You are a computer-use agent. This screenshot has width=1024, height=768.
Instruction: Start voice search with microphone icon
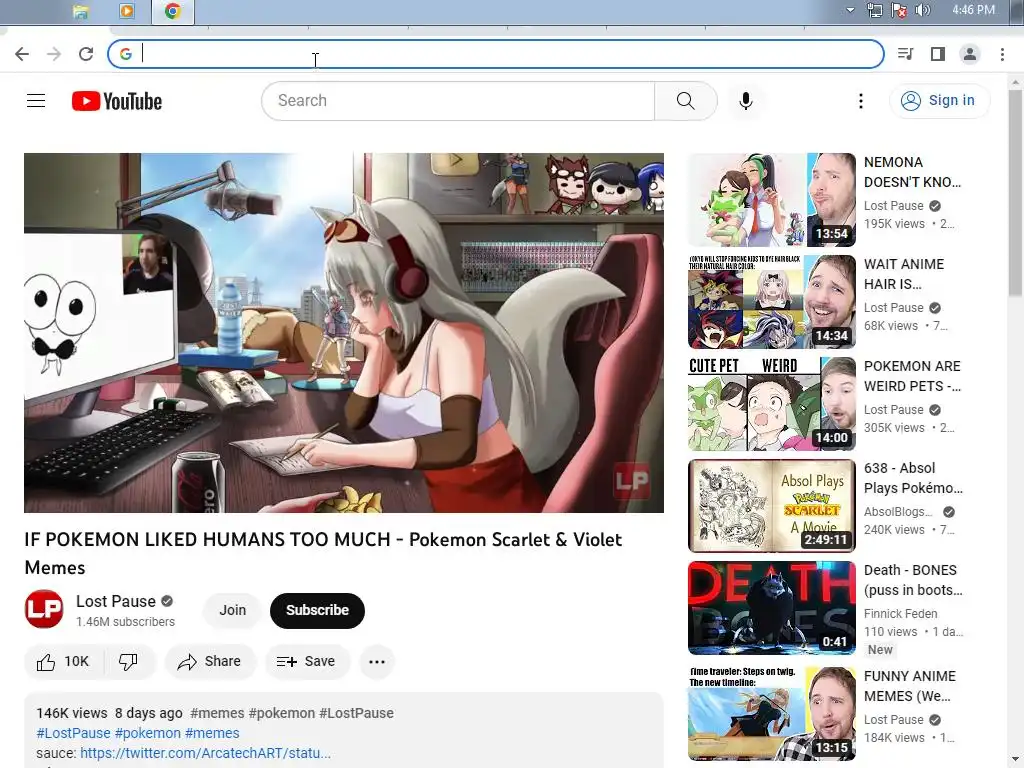(746, 101)
